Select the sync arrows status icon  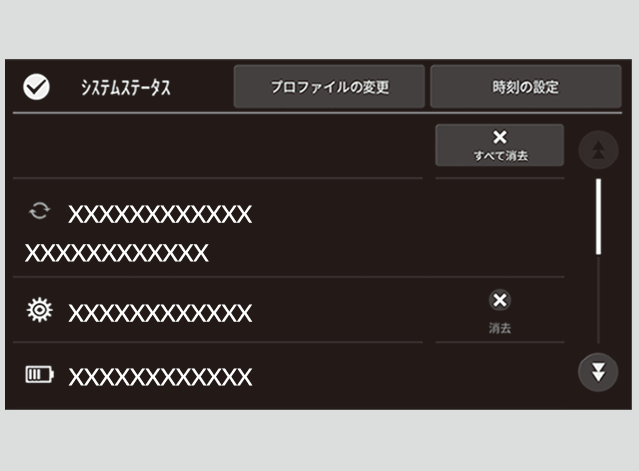[39, 211]
